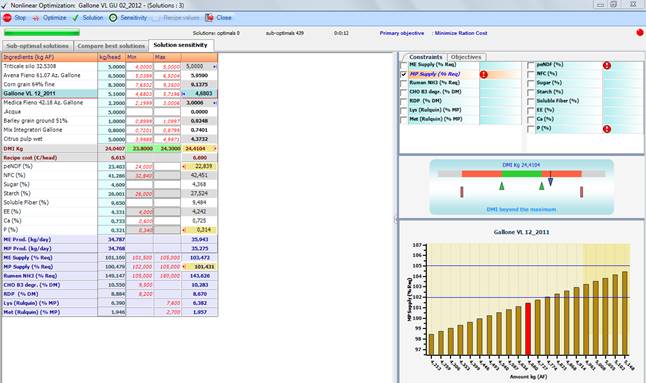Click the Close door icon

click(x=209, y=18)
